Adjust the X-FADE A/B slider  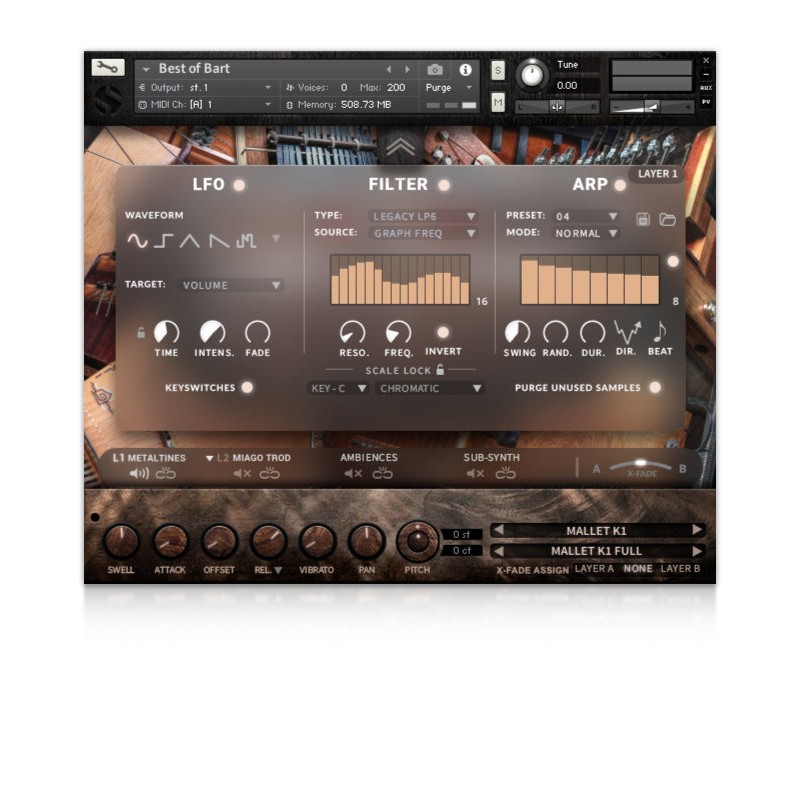(641, 466)
